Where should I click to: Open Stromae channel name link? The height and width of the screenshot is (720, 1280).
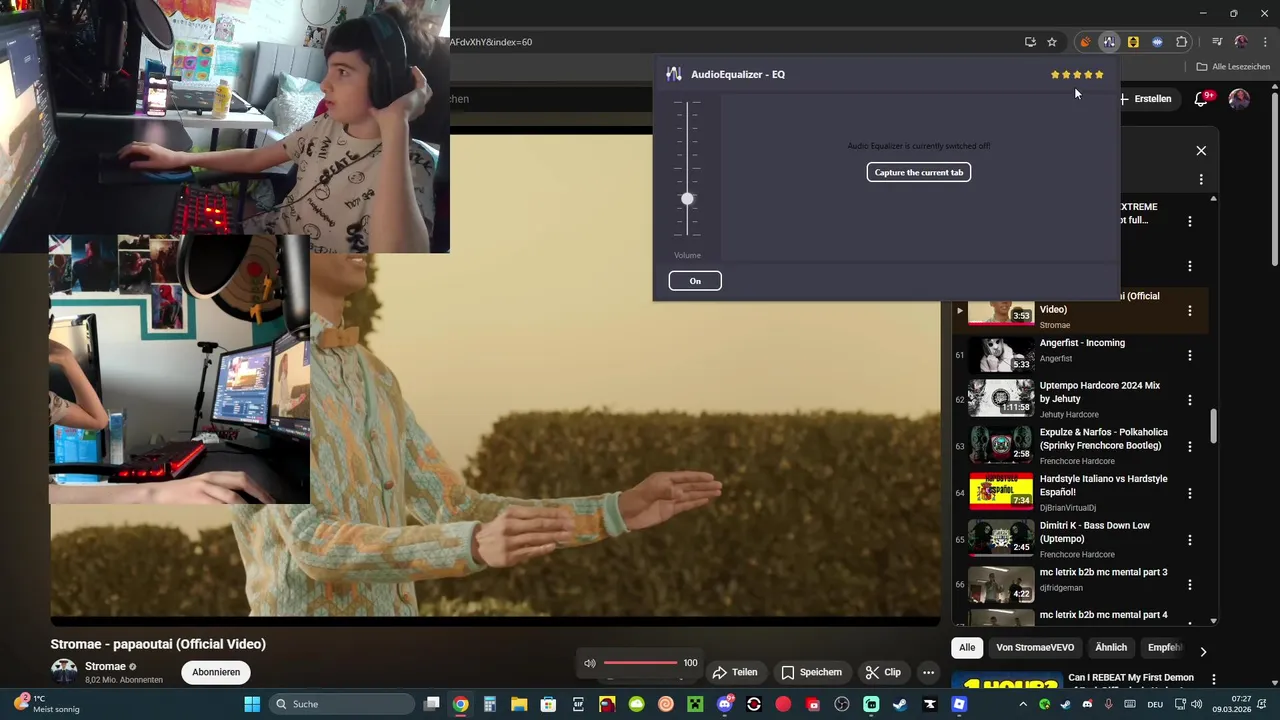(105, 666)
